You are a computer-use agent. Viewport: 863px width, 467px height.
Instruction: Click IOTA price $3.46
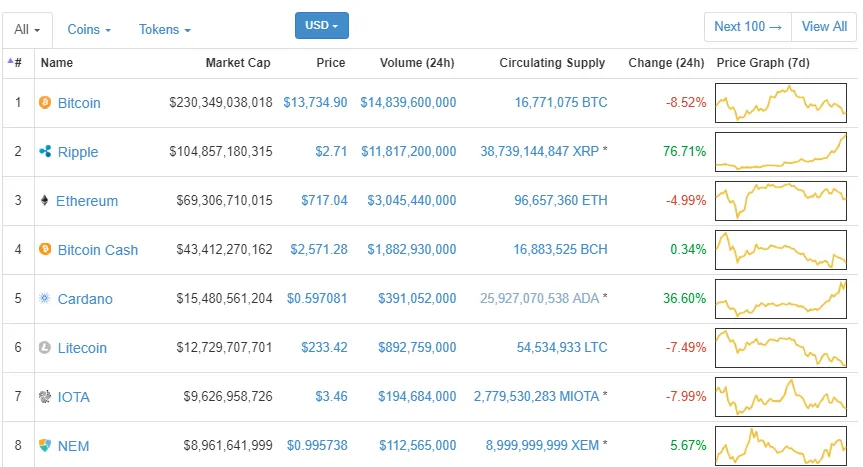pos(331,396)
